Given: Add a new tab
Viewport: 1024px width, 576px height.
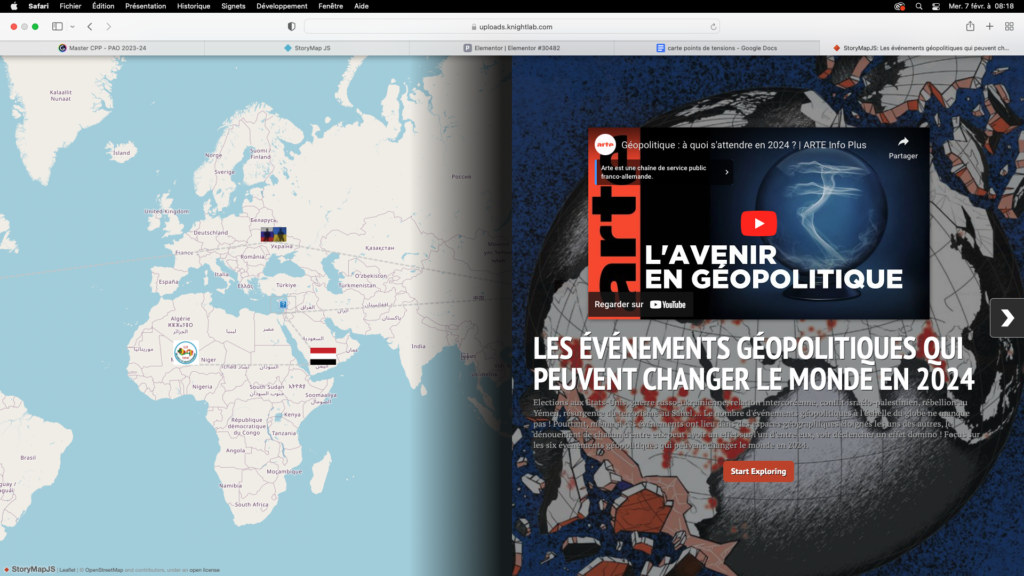Looking at the screenshot, I should pyautogui.click(x=990, y=27).
